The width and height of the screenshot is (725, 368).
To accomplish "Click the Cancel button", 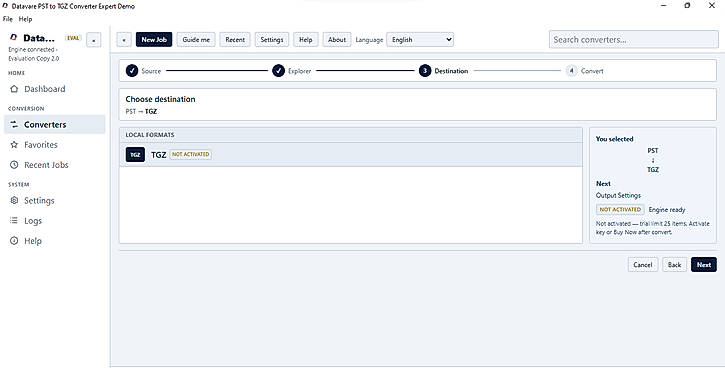I will point(643,264).
